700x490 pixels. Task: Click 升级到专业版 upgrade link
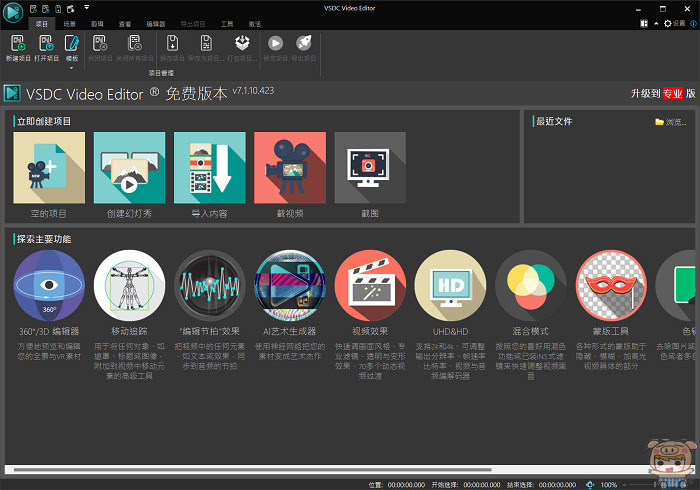pyautogui.click(x=663, y=93)
